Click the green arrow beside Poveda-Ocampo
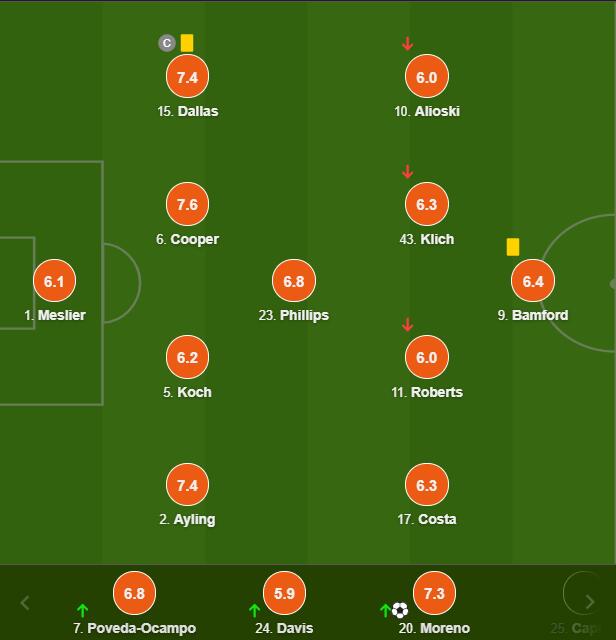The height and width of the screenshot is (640, 616). (x=82, y=611)
